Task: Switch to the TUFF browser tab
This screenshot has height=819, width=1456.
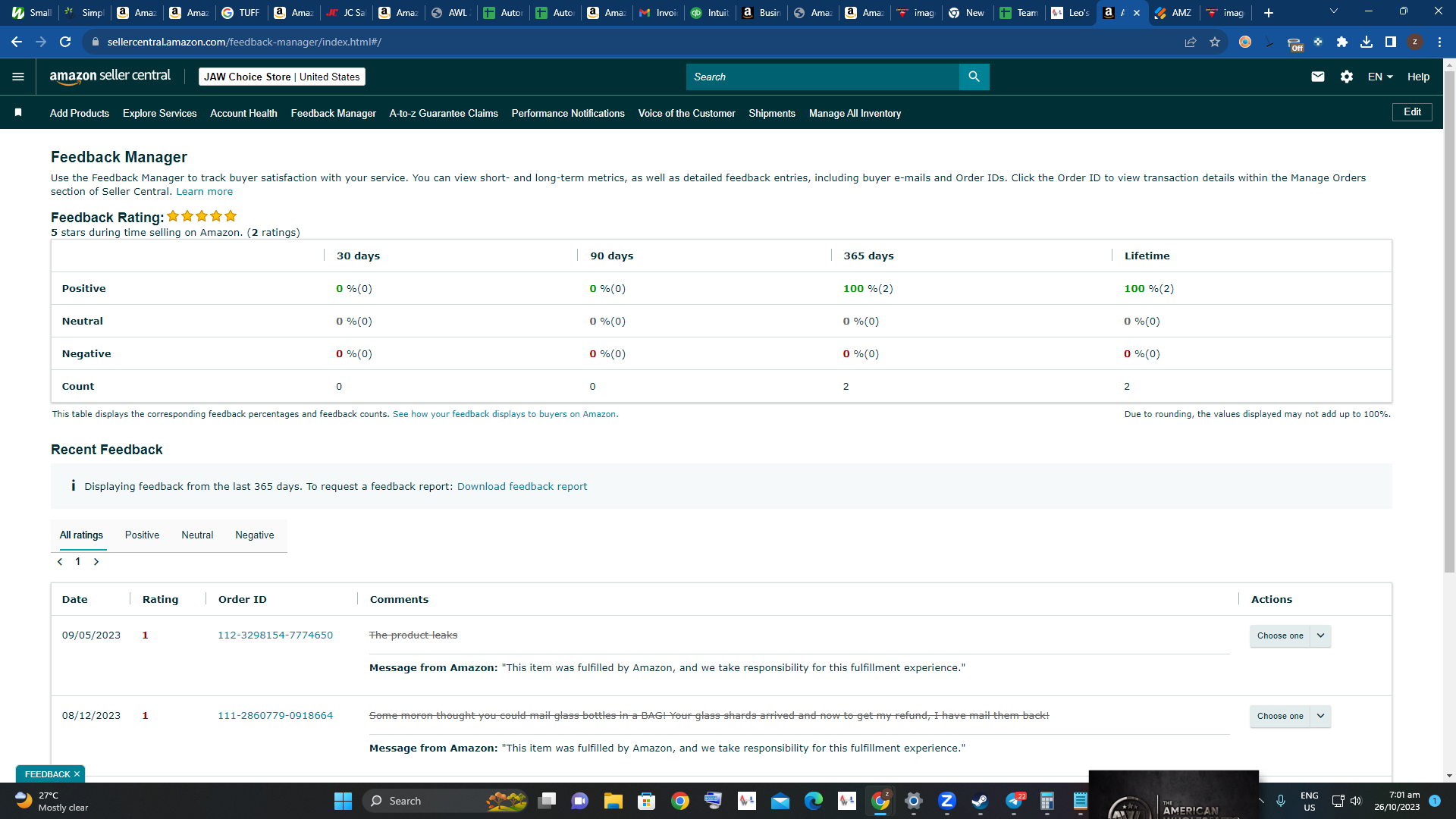Action: pyautogui.click(x=242, y=13)
